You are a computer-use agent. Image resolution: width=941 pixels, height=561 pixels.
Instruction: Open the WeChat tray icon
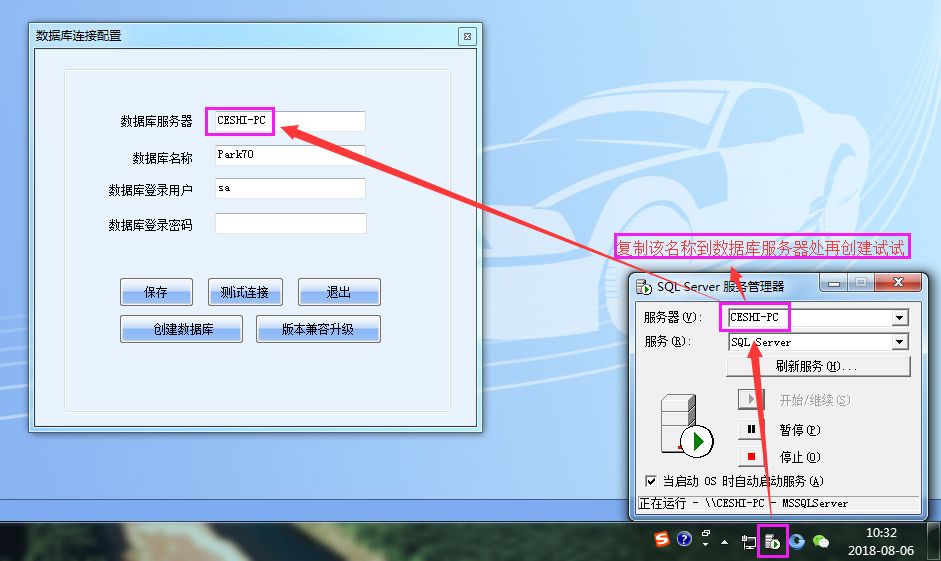[x=820, y=541]
